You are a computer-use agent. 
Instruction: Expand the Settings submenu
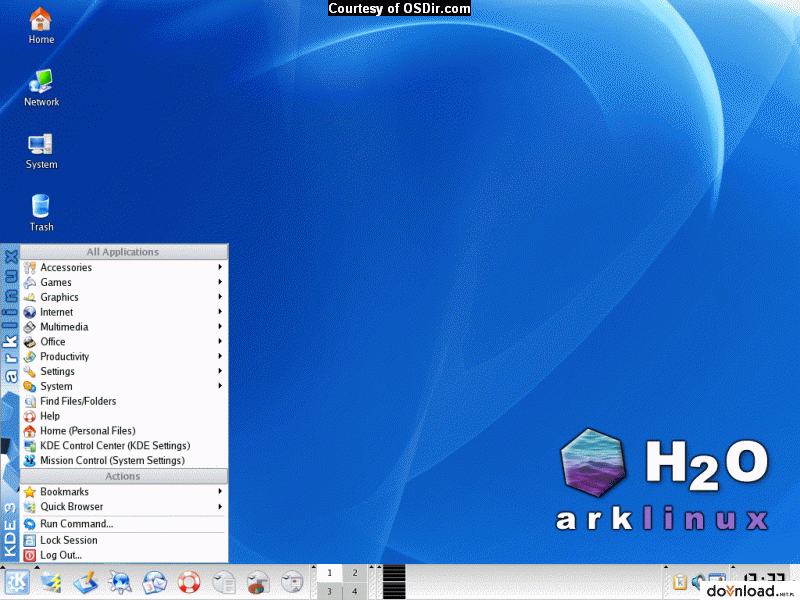tap(123, 371)
